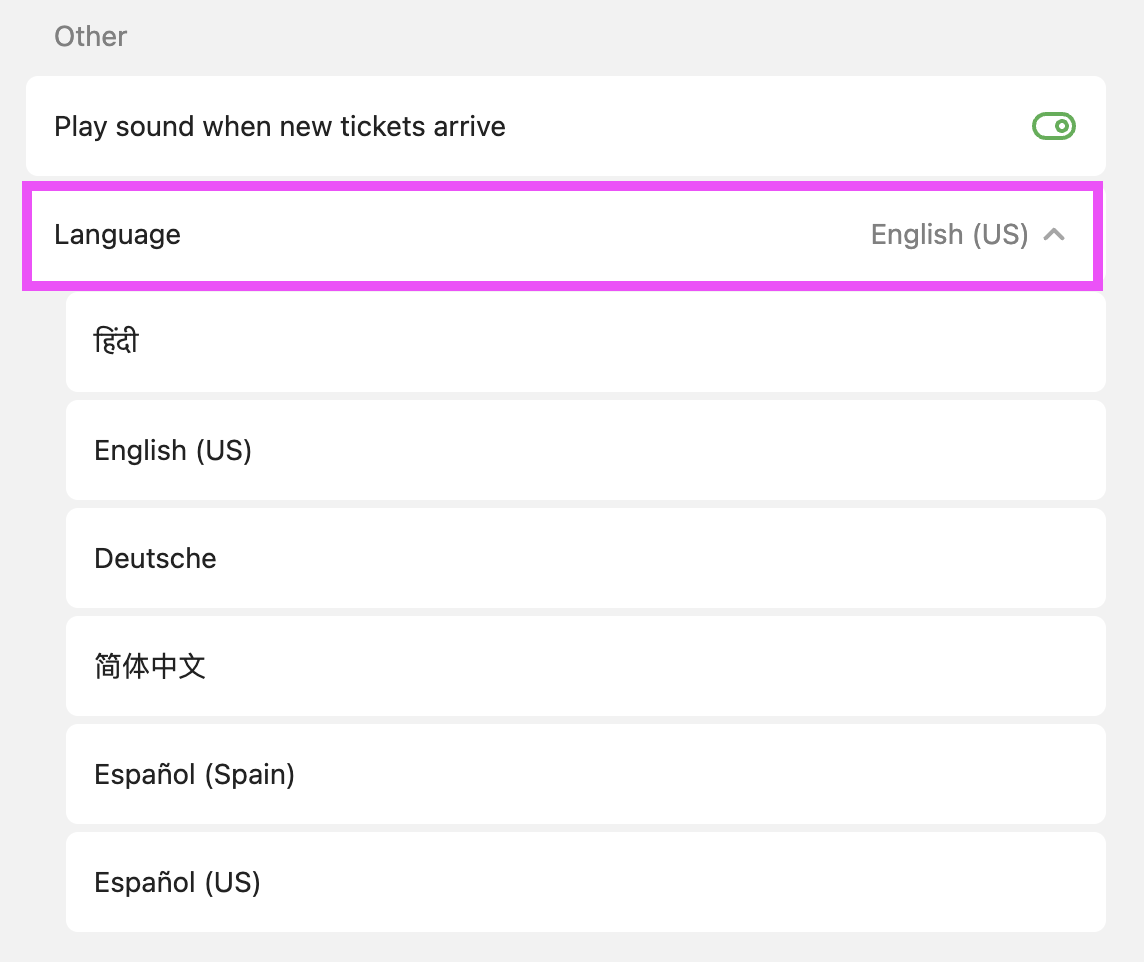Click the currently selected English (US) value in Language row
The width and height of the screenshot is (1144, 962).
tap(949, 235)
